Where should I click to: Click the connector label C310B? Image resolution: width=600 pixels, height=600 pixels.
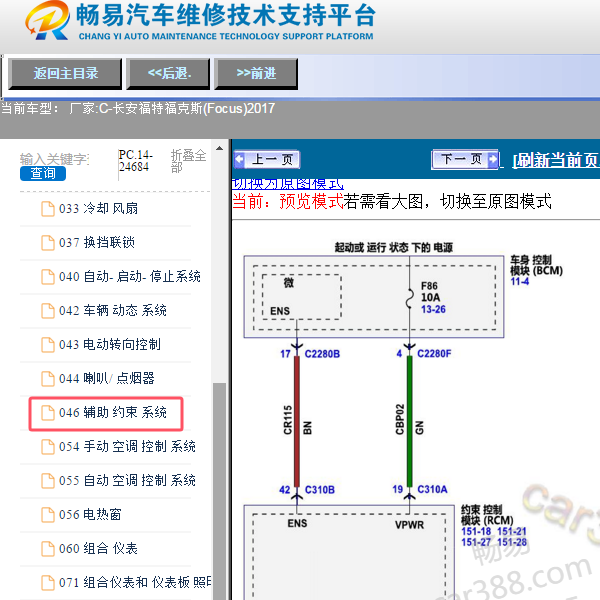click(320, 490)
